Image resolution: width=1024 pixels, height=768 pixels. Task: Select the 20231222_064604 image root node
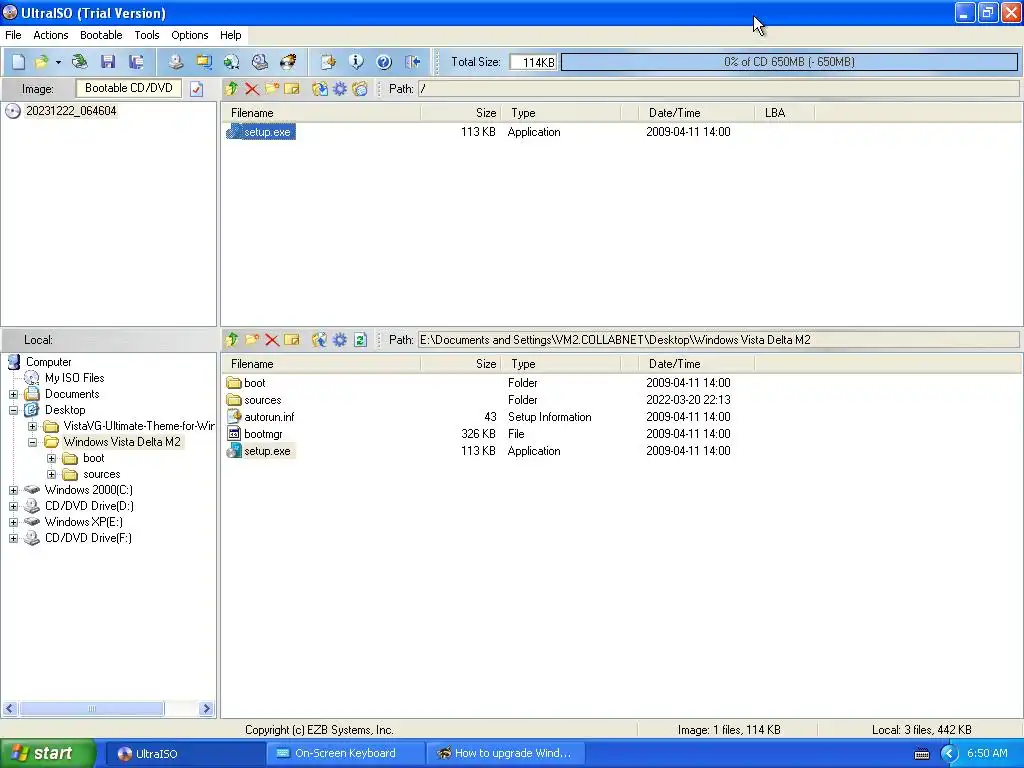pyautogui.click(x=71, y=111)
